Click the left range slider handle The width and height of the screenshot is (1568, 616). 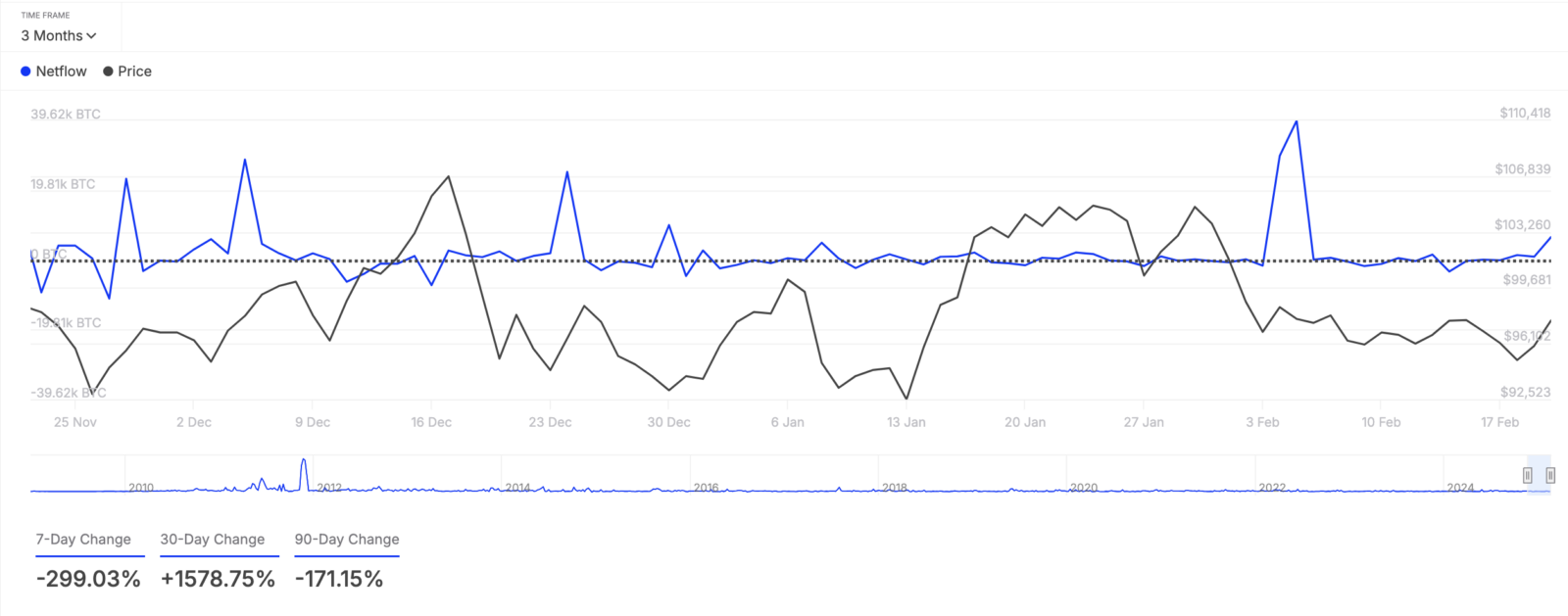pos(1527,475)
